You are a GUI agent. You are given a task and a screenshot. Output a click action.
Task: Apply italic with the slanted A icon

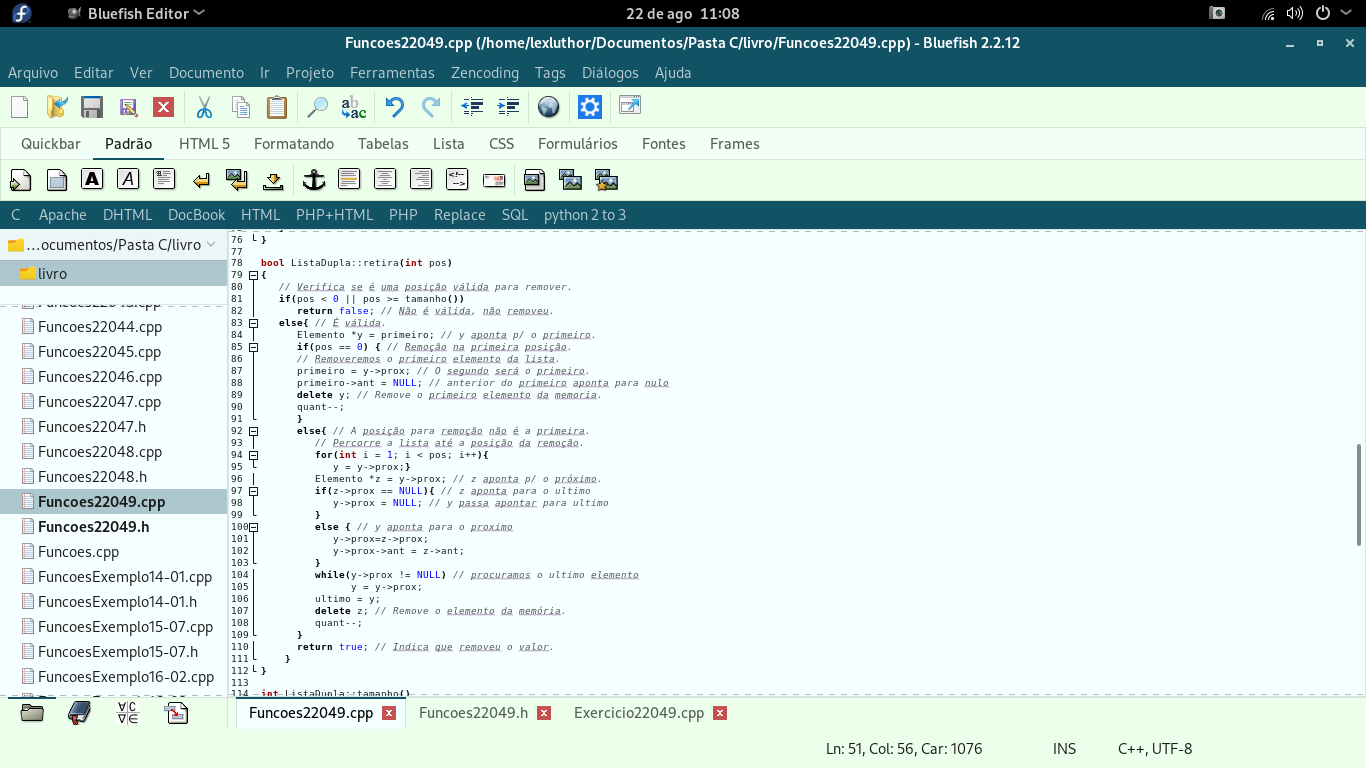pyautogui.click(x=128, y=180)
